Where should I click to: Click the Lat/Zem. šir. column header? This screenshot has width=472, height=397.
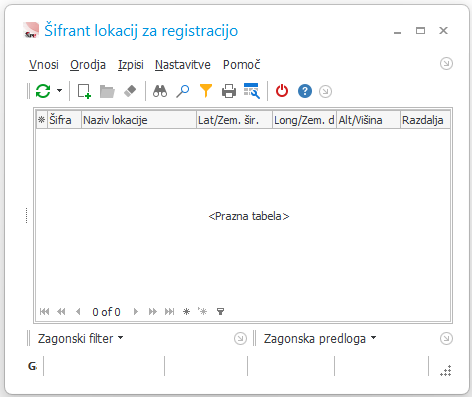(234, 120)
